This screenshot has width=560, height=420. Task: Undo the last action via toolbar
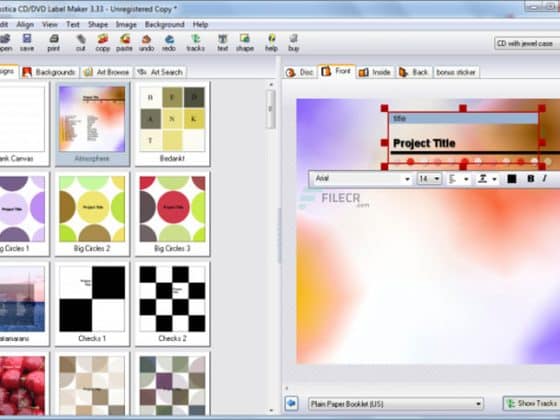(146, 42)
